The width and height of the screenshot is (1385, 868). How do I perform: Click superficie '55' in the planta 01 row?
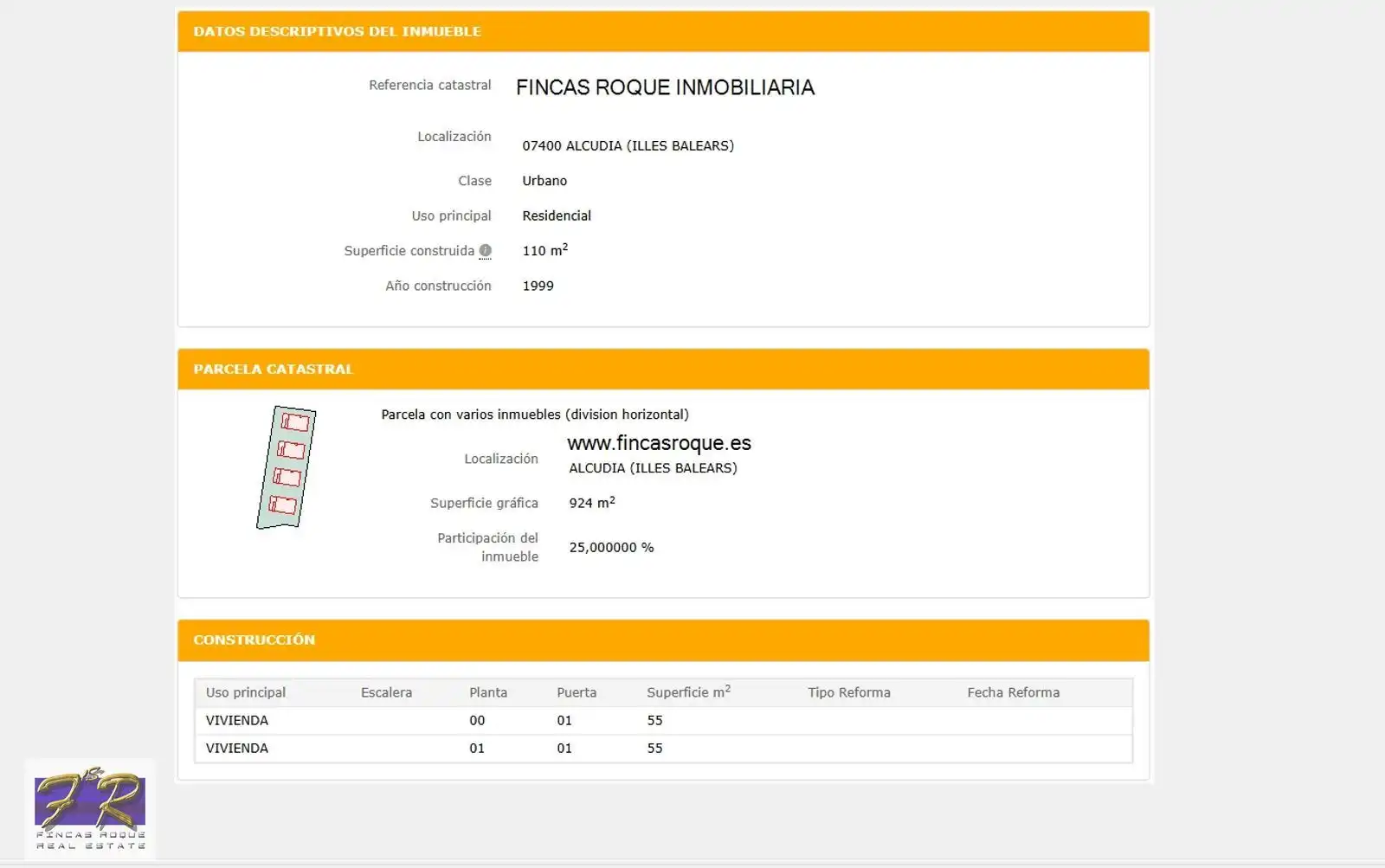coord(654,749)
